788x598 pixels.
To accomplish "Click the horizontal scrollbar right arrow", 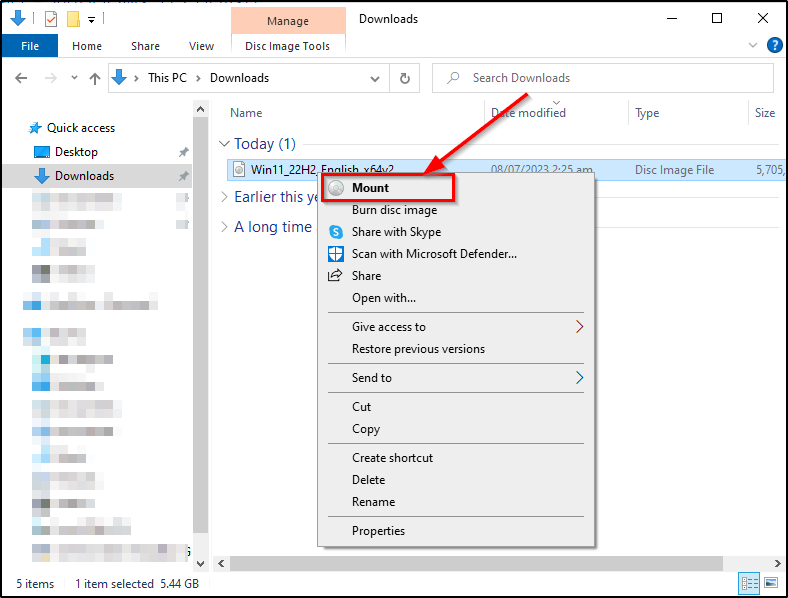I will point(777,564).
